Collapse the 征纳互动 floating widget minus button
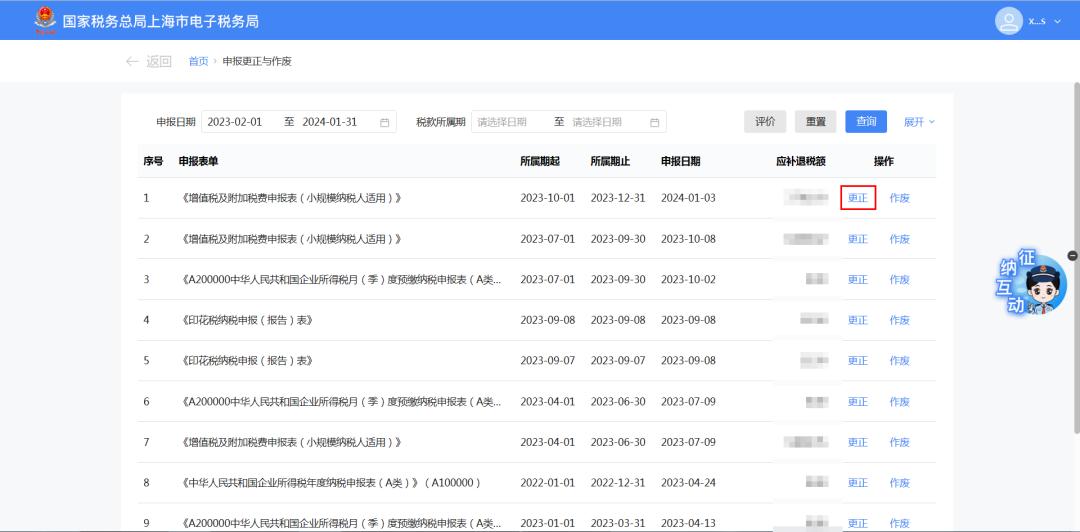 1072,256
